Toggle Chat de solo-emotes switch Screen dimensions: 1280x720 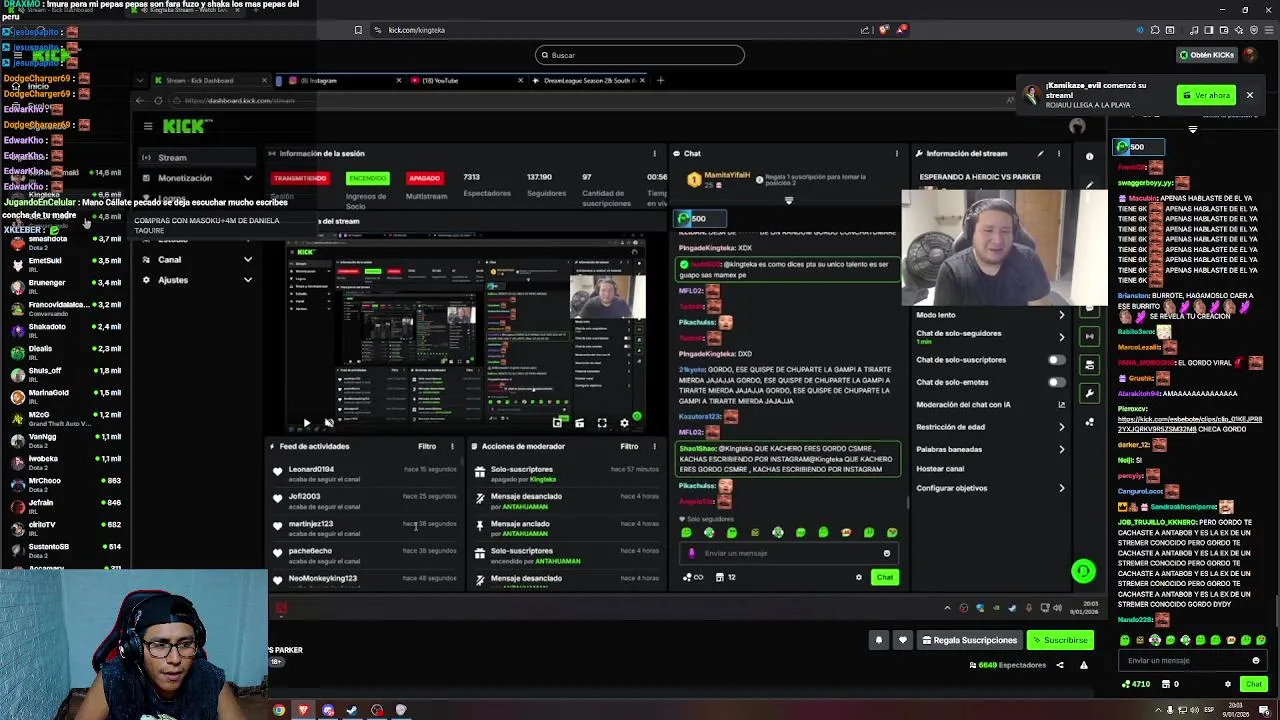coord(1056,382)
